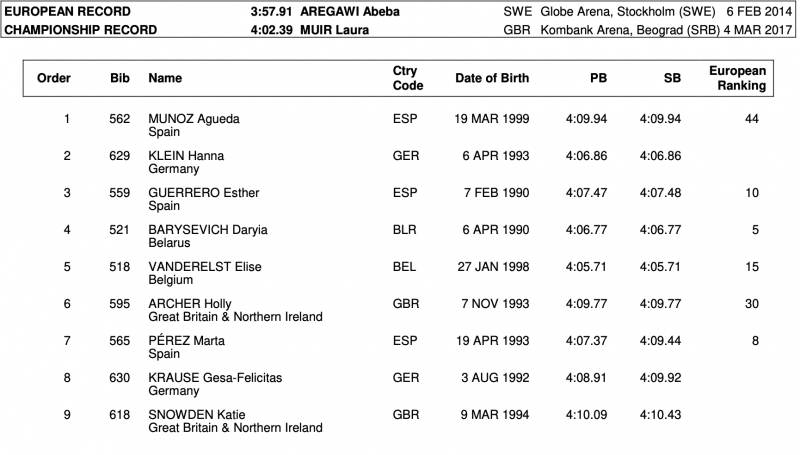Click the Ctry Code column header
The width and height of the screenshot is (800, 455).
point(408,78)
